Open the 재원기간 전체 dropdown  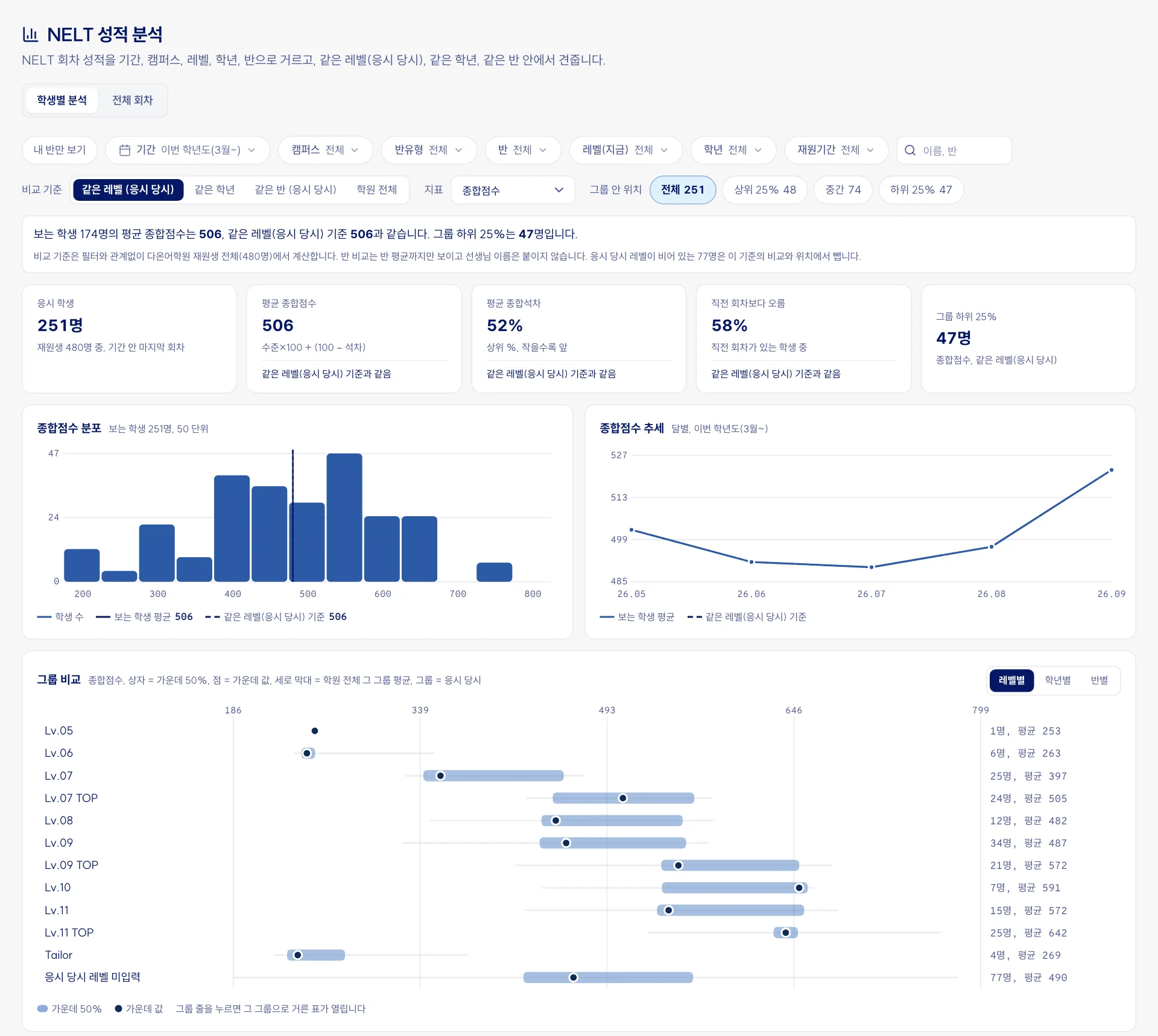(836, 150)
